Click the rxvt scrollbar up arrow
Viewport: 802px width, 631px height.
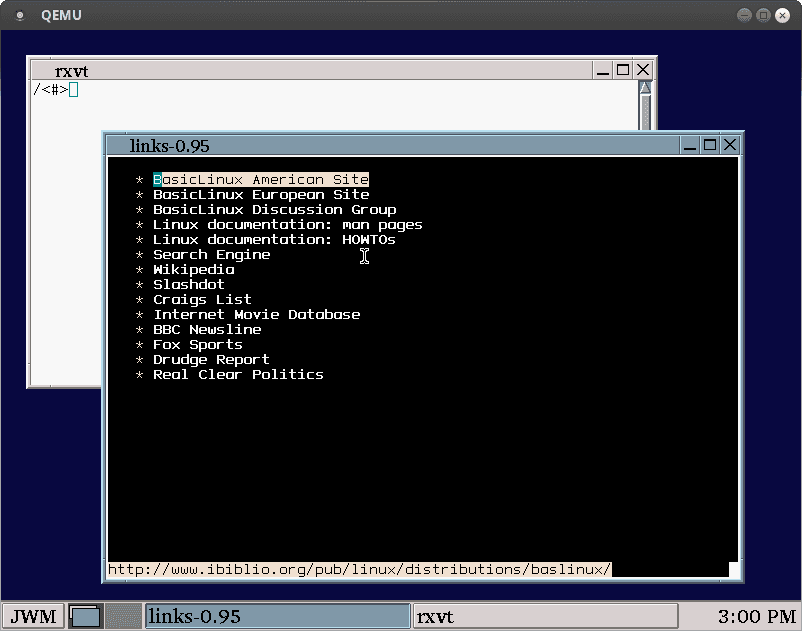click(645, 88)
